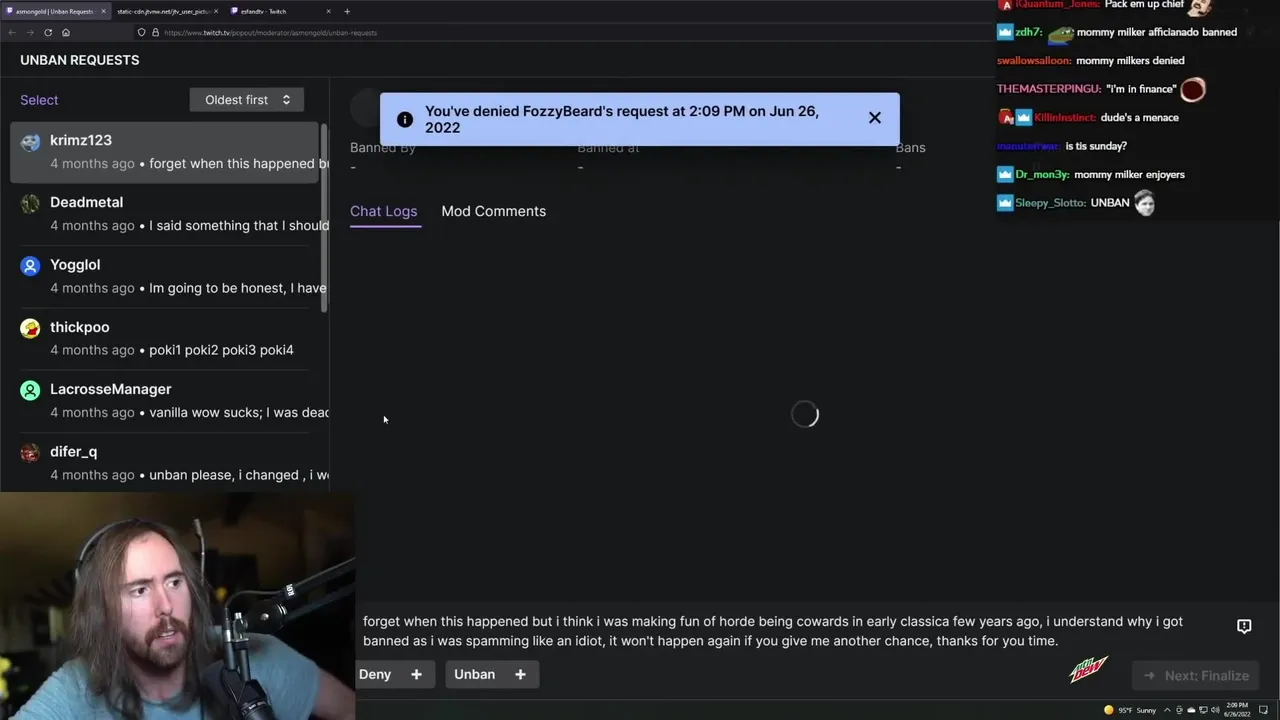
Task: Click swallowsalloon username in chat
Action: 1034,61
